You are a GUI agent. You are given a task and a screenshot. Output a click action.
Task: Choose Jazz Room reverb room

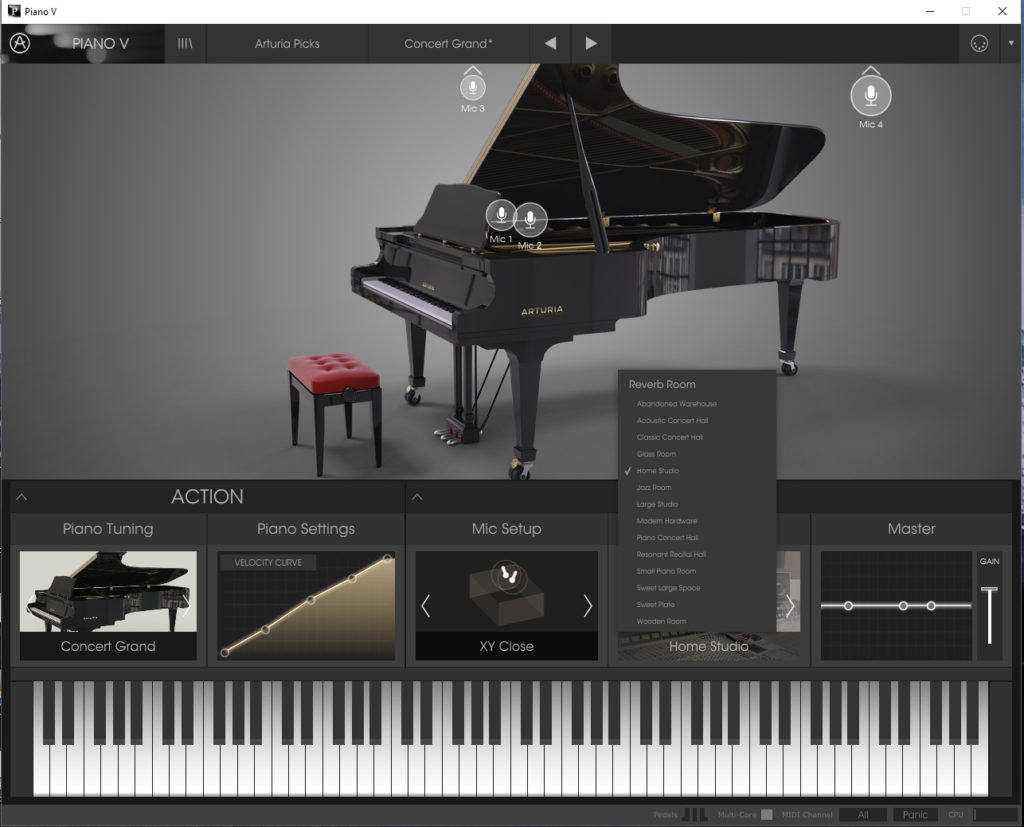(x=654, y=487)
